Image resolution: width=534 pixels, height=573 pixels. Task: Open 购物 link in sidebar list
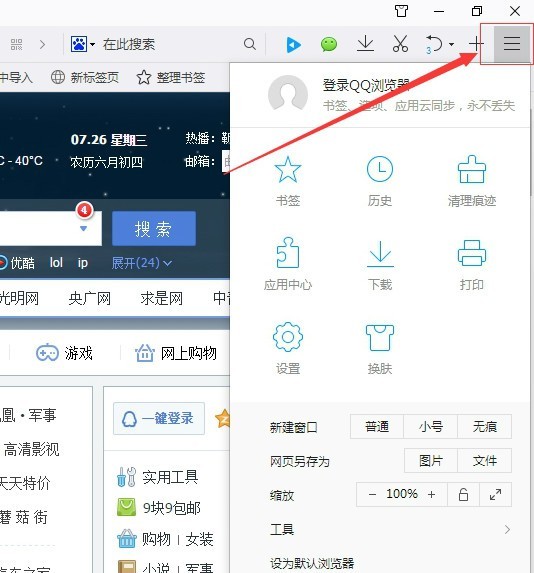[x=156, y=539]
